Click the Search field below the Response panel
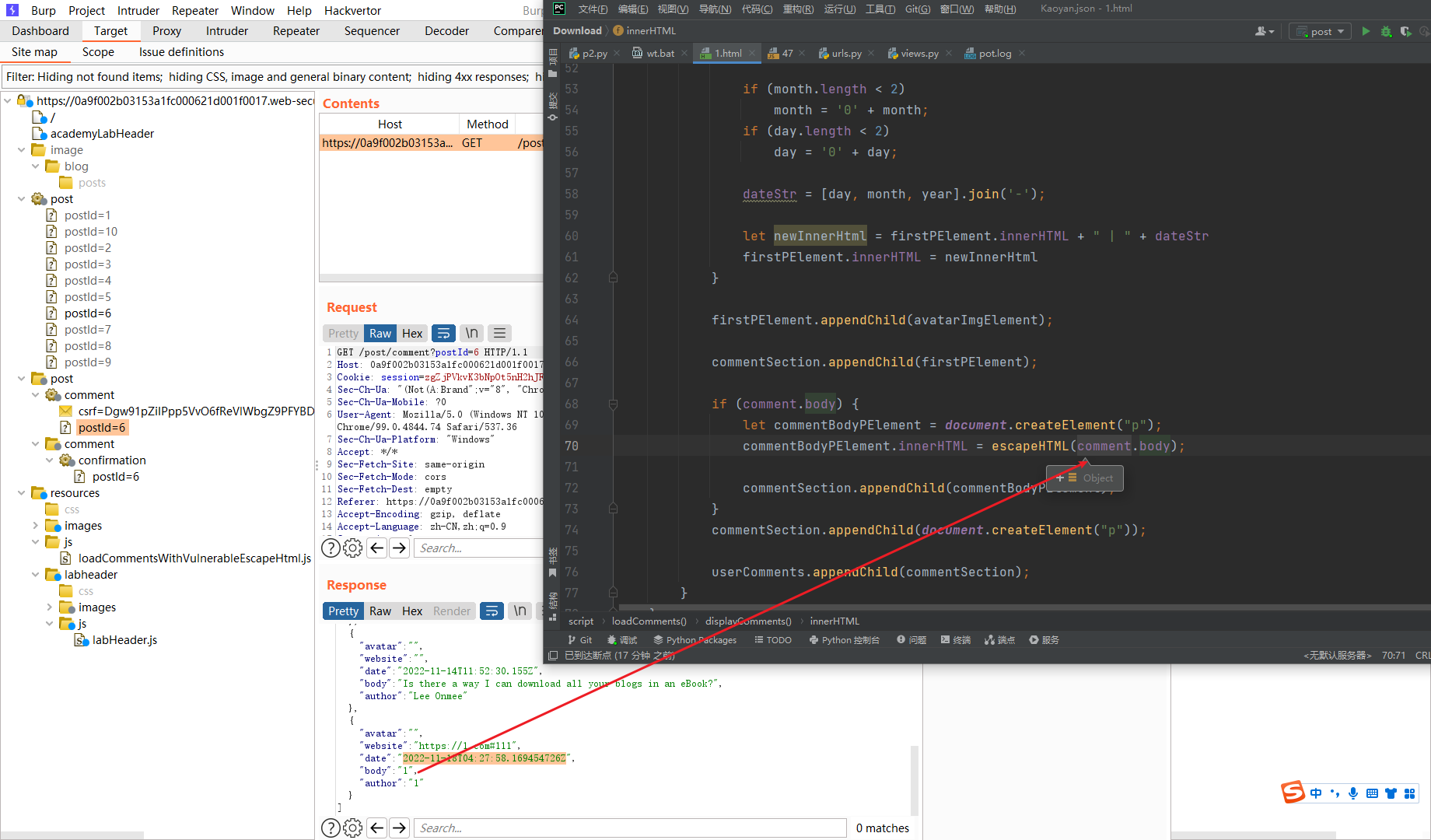 point(630,828)
